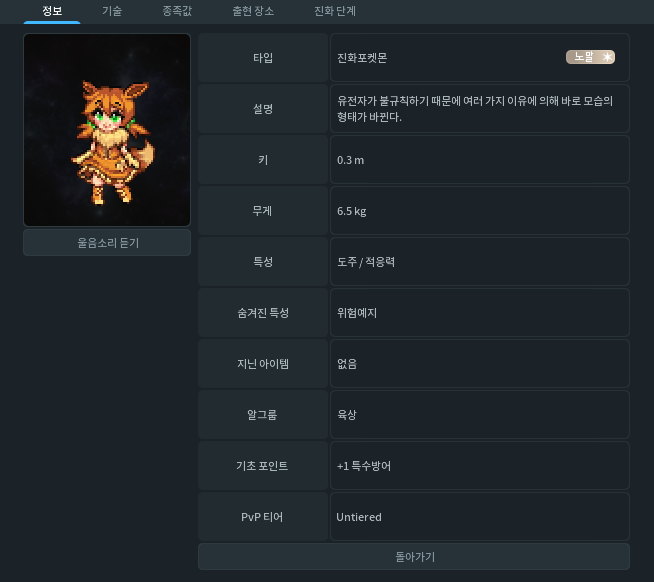Screen dimensions: 654x582
Task: Click the Untiered PvP tier value
Action: (359, 517)
